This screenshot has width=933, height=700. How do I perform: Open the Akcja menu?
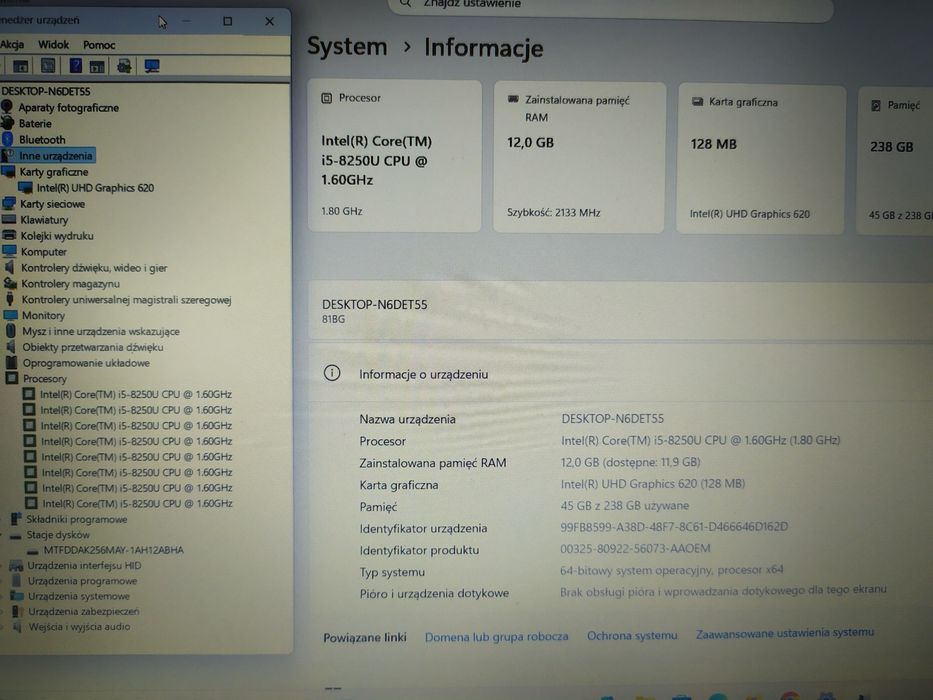tap(12, 45)
